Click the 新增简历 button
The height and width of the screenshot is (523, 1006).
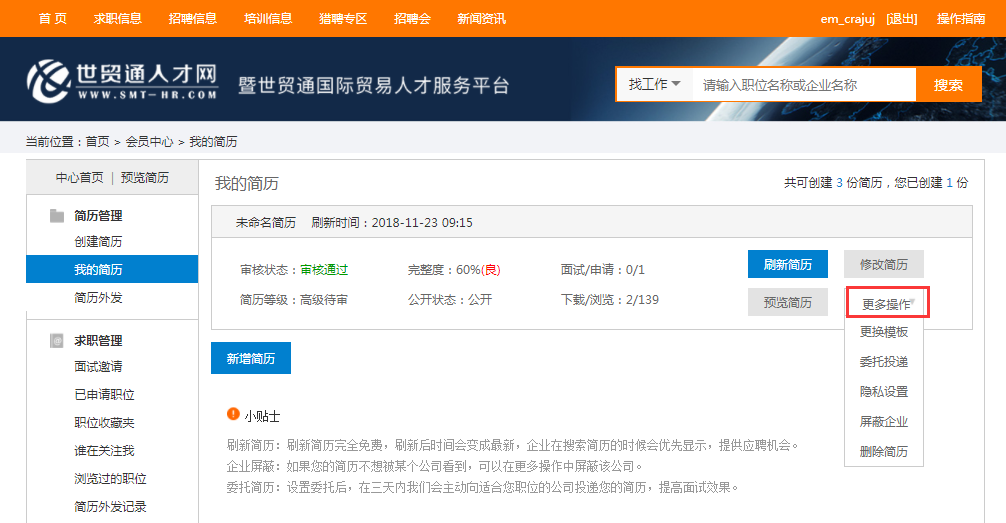point(250,358)
